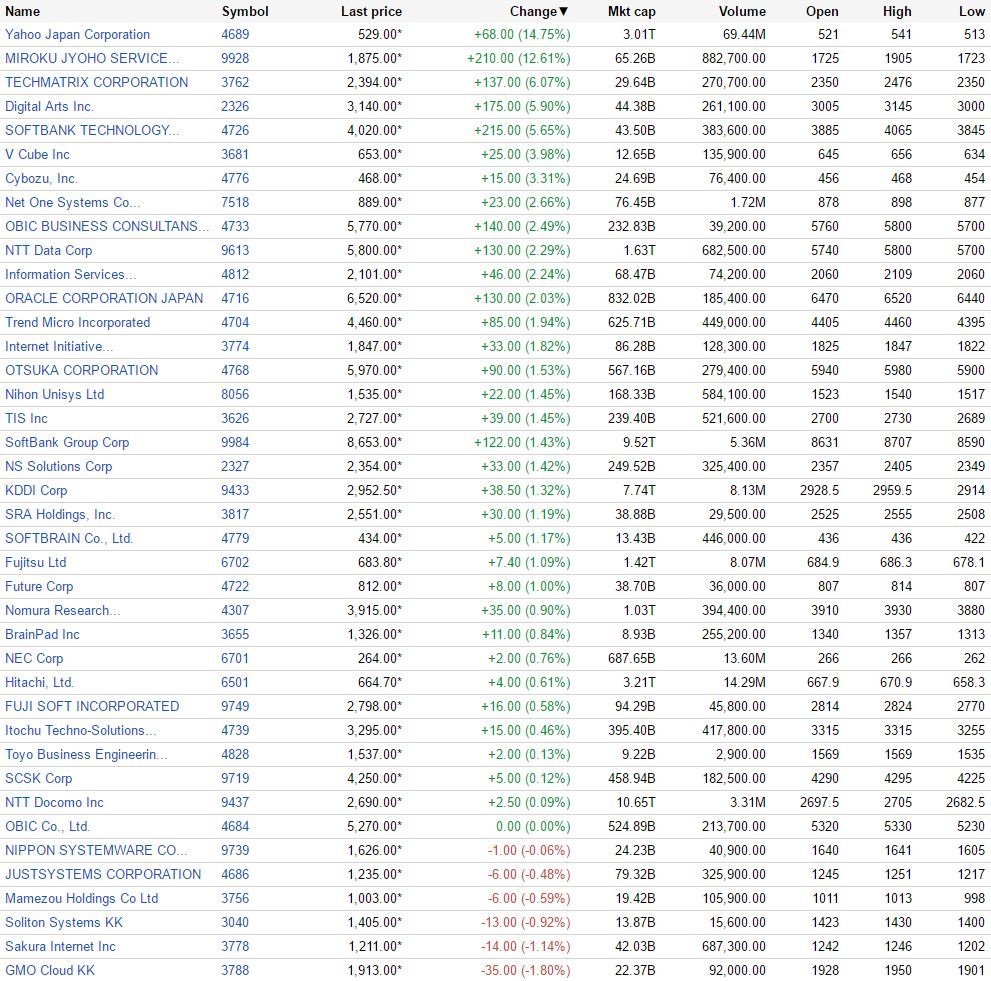991x981 pixels.
Task: Open the Trend Micro Incorporated link
Action: coord(77,323)
